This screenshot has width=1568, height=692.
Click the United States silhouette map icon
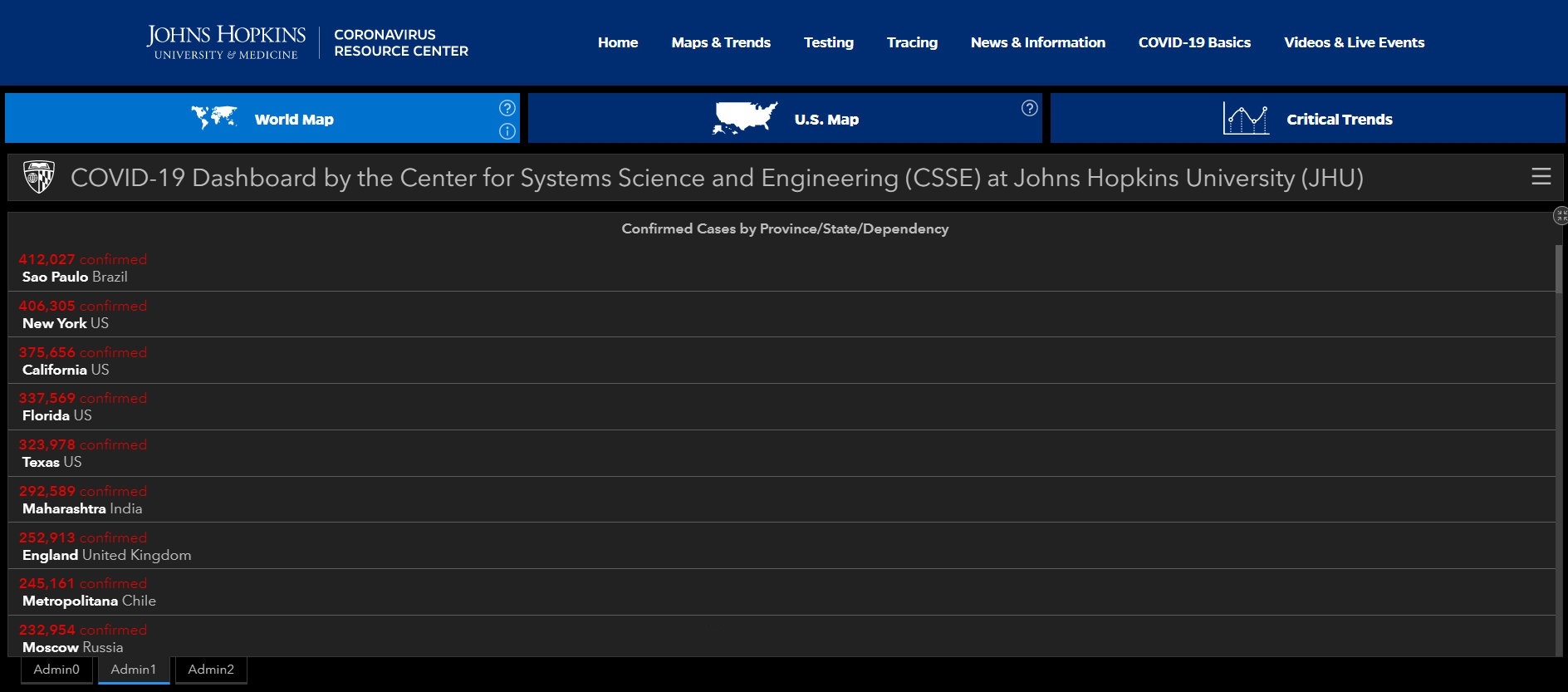click(x=745, y=118)
